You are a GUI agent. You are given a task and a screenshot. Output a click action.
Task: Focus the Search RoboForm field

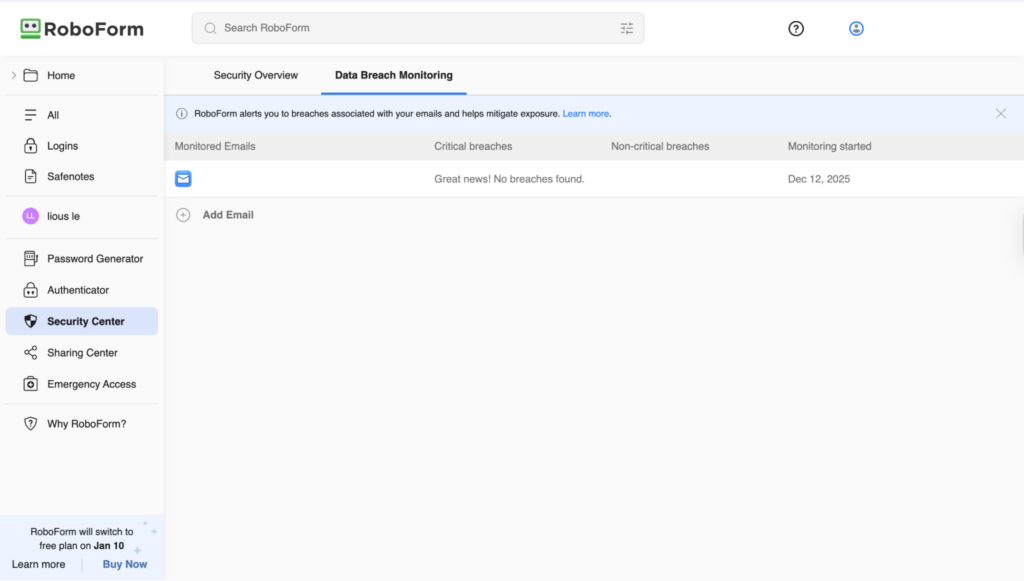(418, 28)
